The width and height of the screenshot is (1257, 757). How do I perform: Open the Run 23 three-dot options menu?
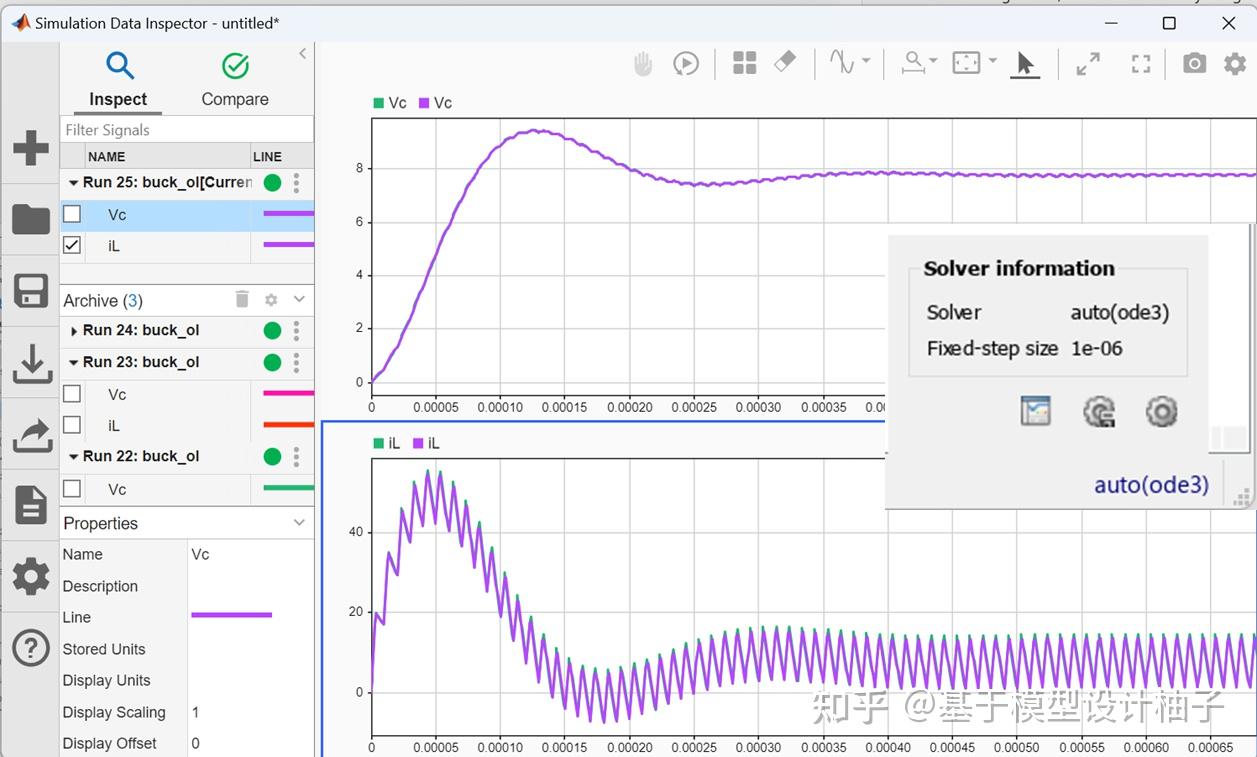296,362
